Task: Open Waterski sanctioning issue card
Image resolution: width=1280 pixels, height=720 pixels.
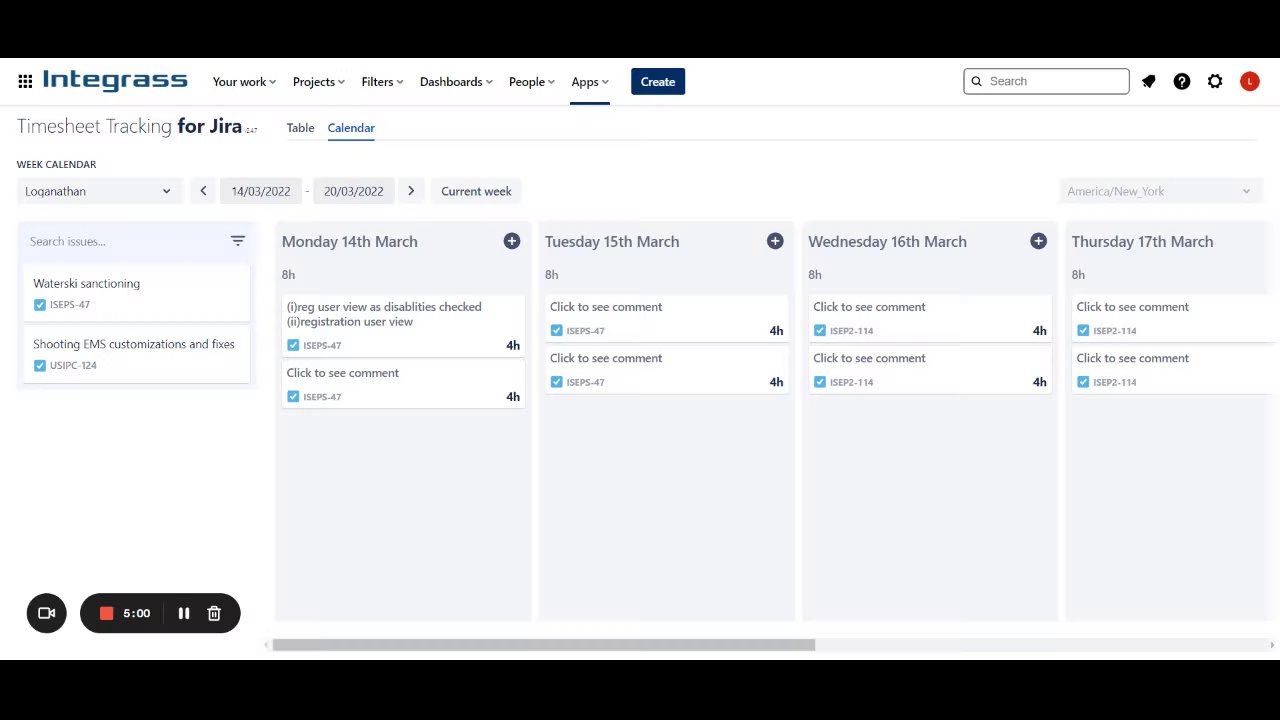Action: click(136, 293)
